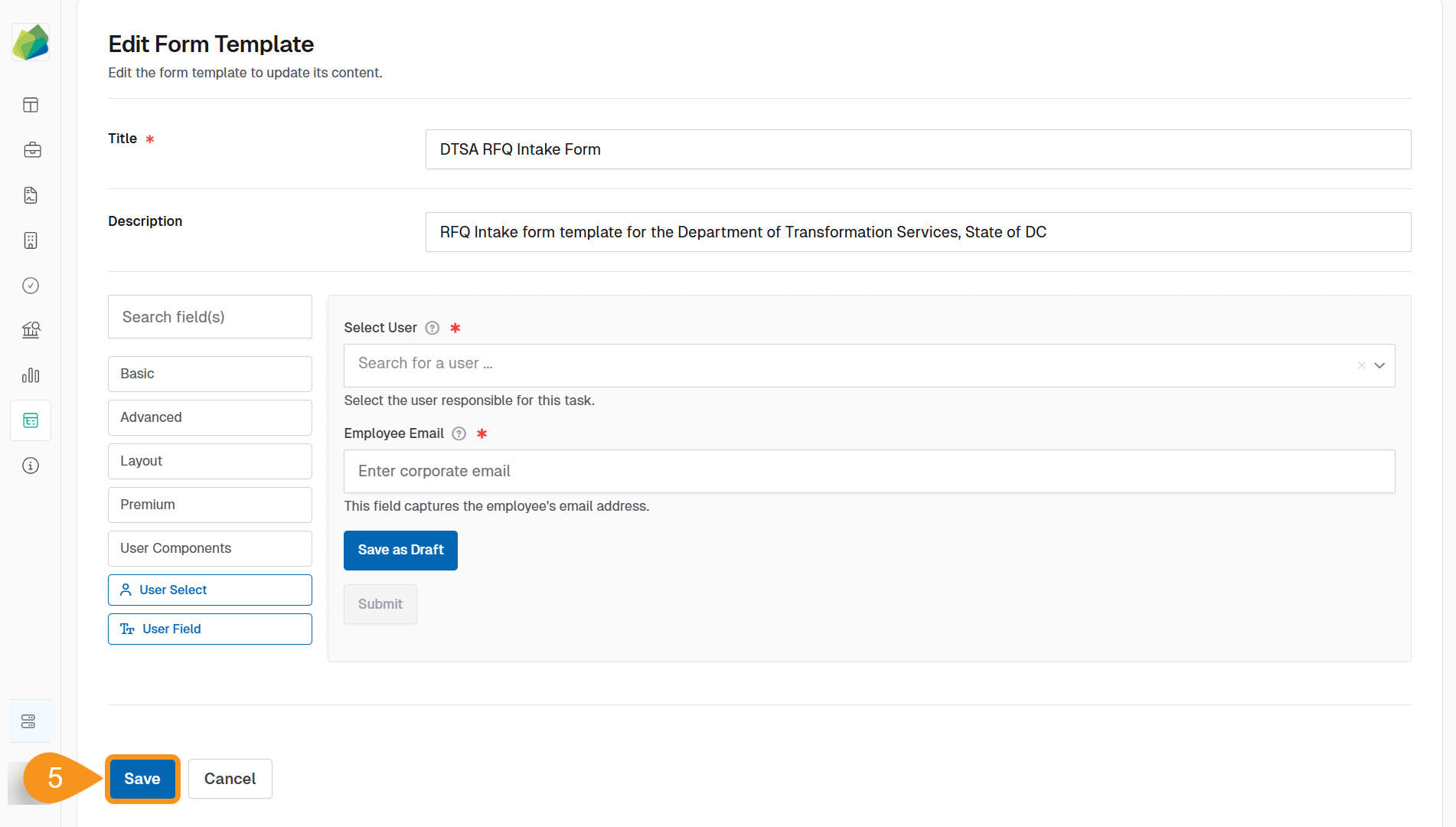
Task: Clear the Select User field selection
Action: click(1362, 365)
